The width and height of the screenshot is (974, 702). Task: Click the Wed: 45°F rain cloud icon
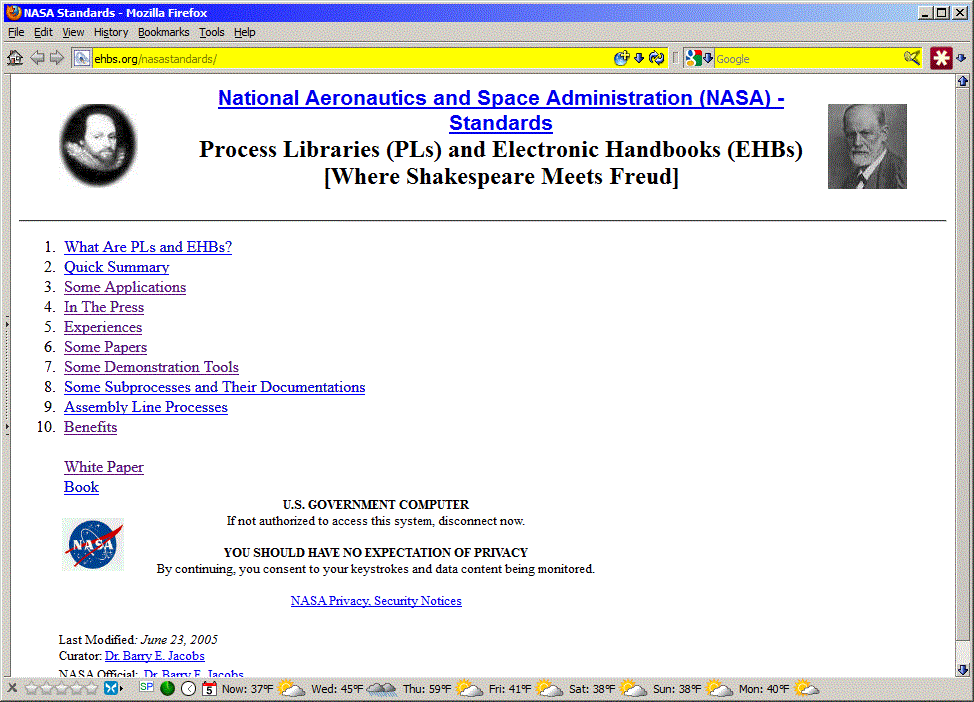(x=381, y=688)
